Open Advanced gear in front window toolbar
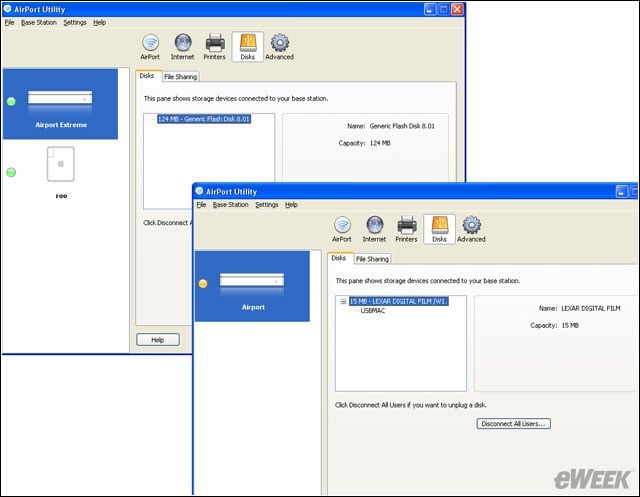Image resolution: width=640 pixels, height=497 pixels. [x=471, y=229]
